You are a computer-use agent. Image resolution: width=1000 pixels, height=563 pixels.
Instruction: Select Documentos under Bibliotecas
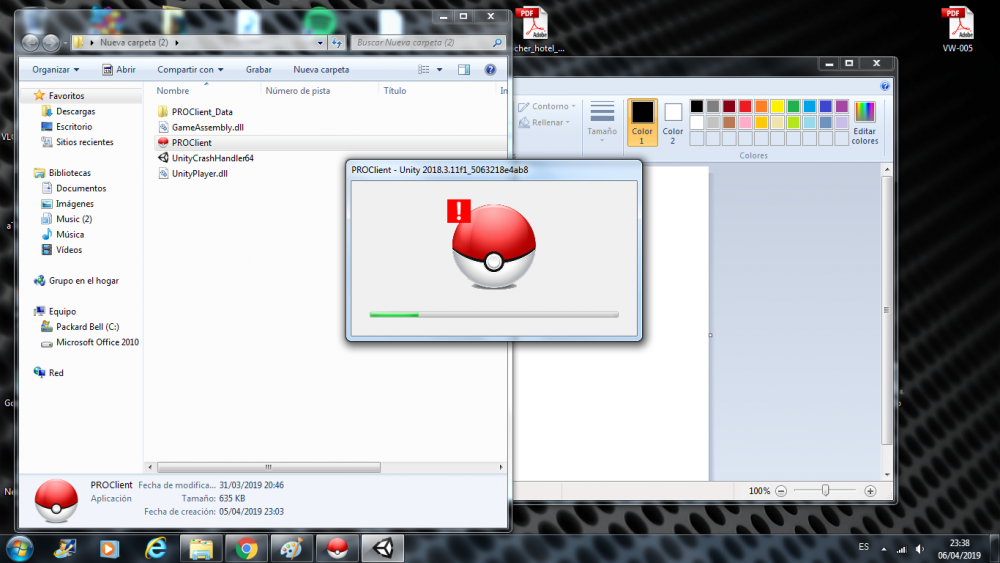80,188
